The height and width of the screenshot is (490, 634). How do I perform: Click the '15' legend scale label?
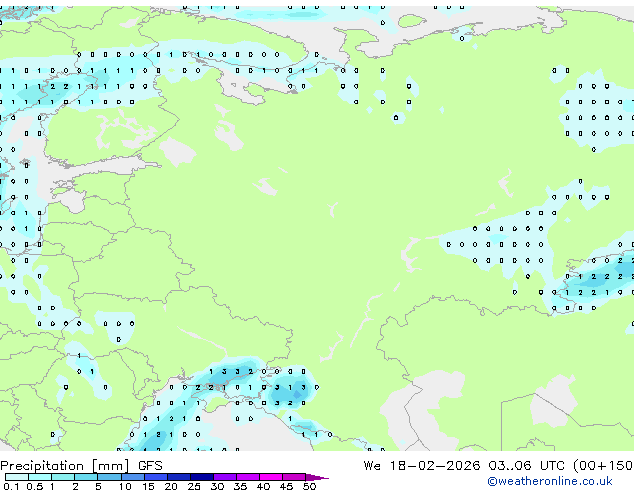pyautogui.click(x=148, y=486)
